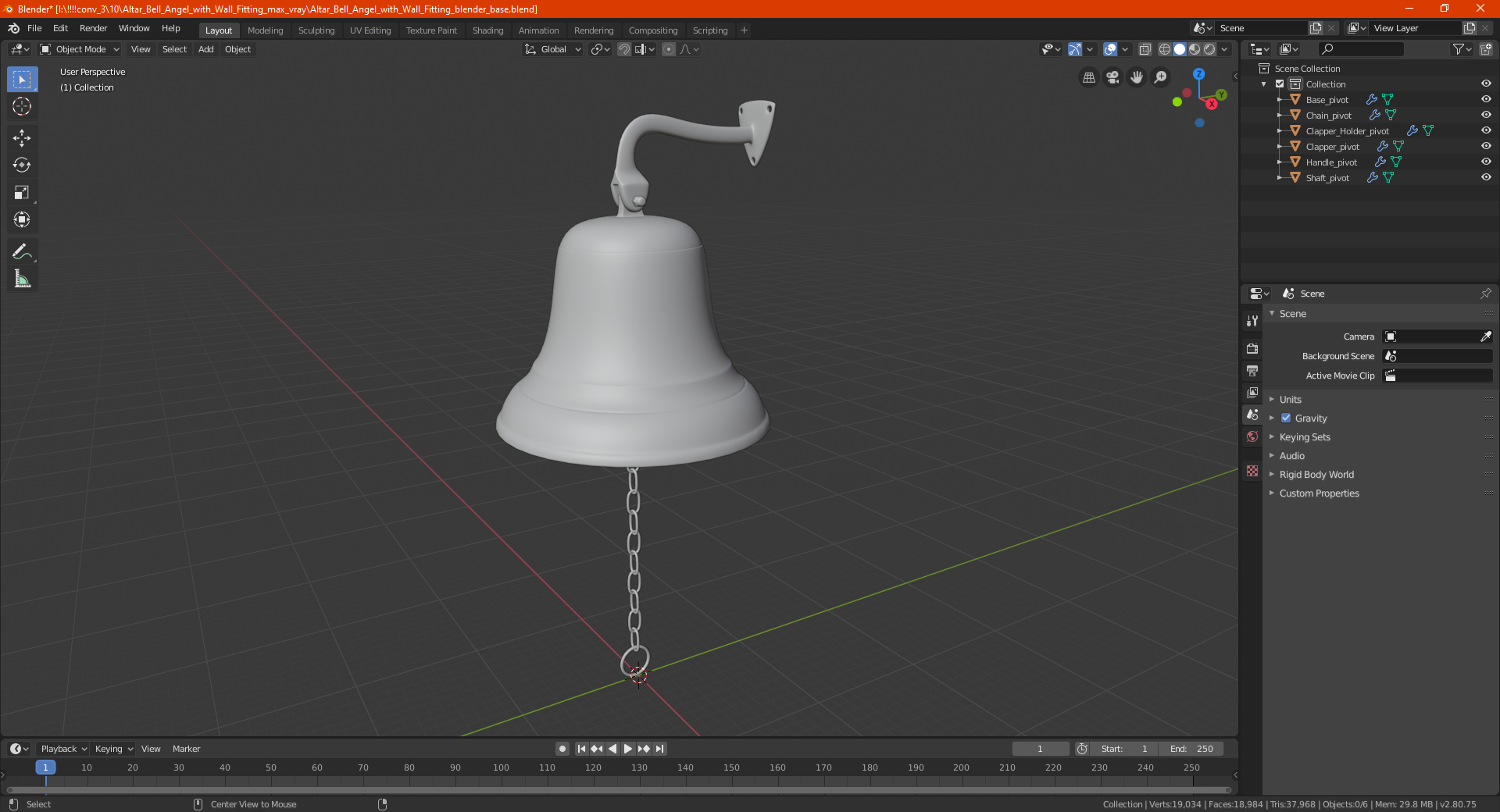Open the Playback dropdown
Image resolution: width=1500 pixels, height=812 pixels.
click(x=64, y=749)
